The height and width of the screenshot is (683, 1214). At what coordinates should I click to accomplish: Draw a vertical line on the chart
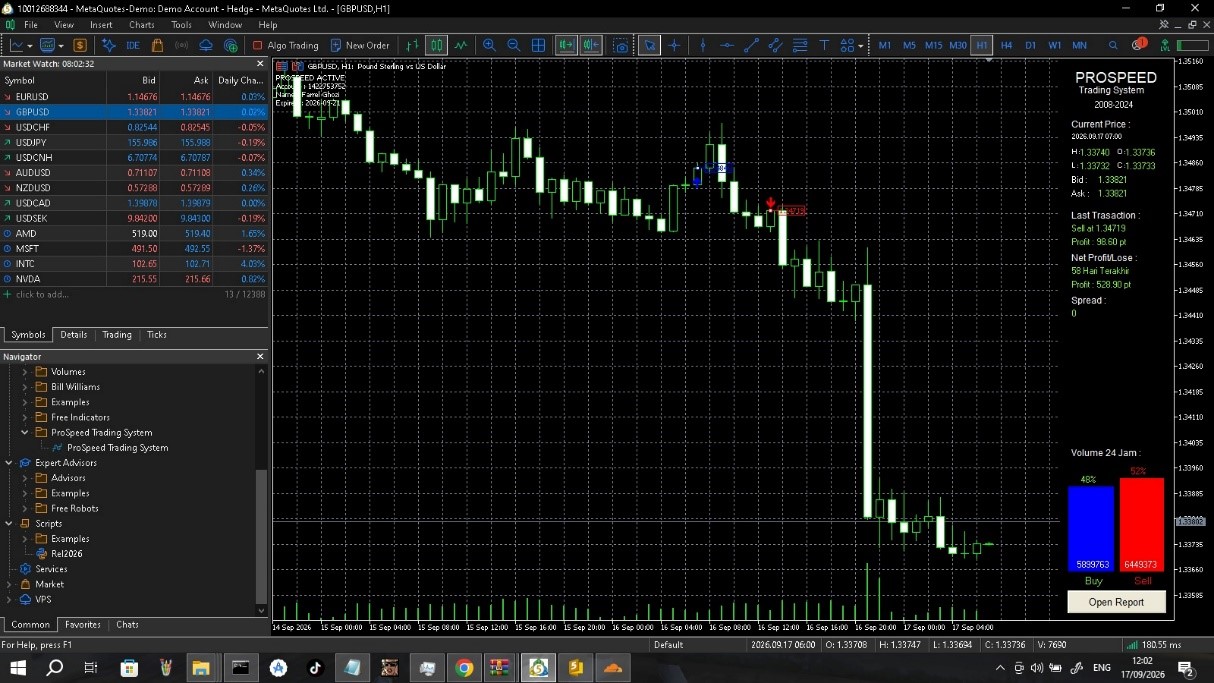(703, 45)
